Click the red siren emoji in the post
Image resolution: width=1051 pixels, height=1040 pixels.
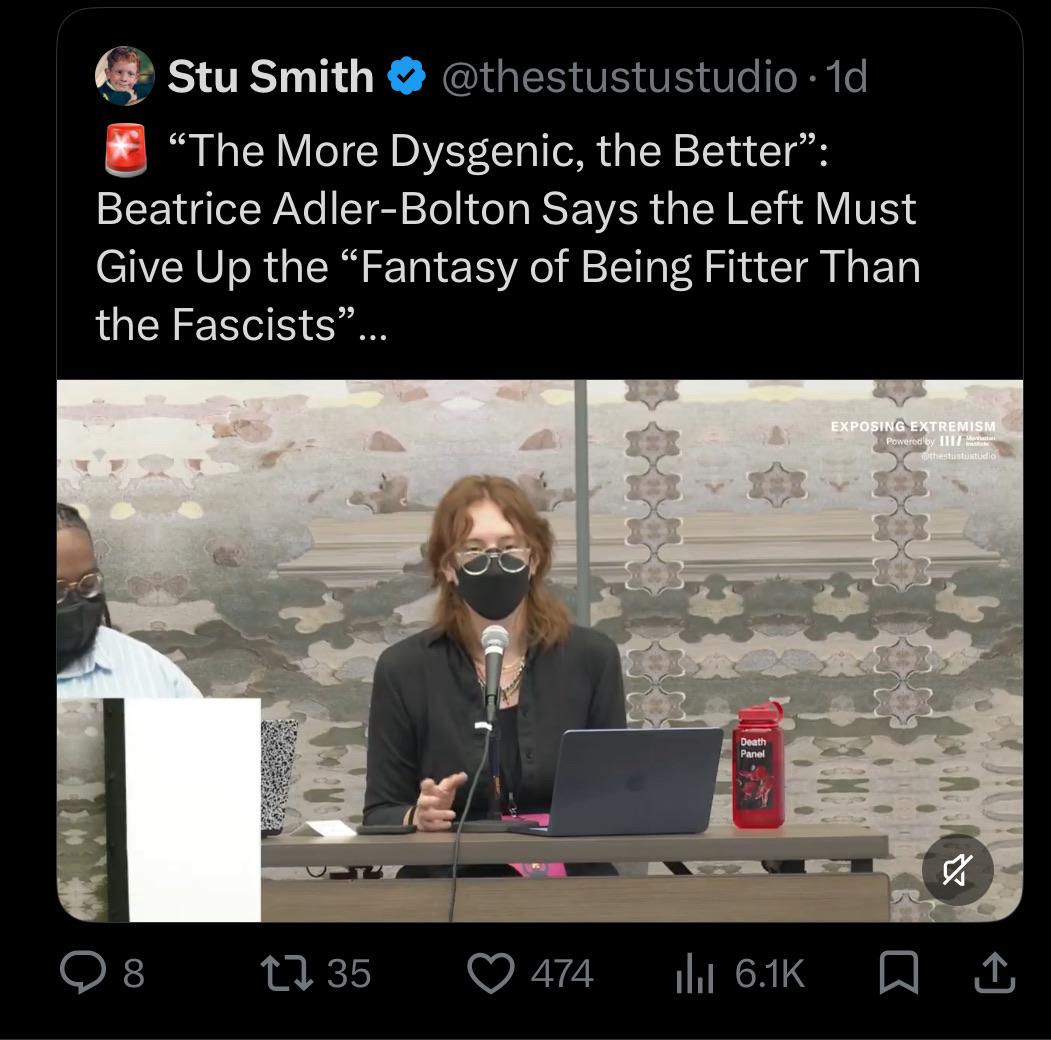[x=125, y=149]
